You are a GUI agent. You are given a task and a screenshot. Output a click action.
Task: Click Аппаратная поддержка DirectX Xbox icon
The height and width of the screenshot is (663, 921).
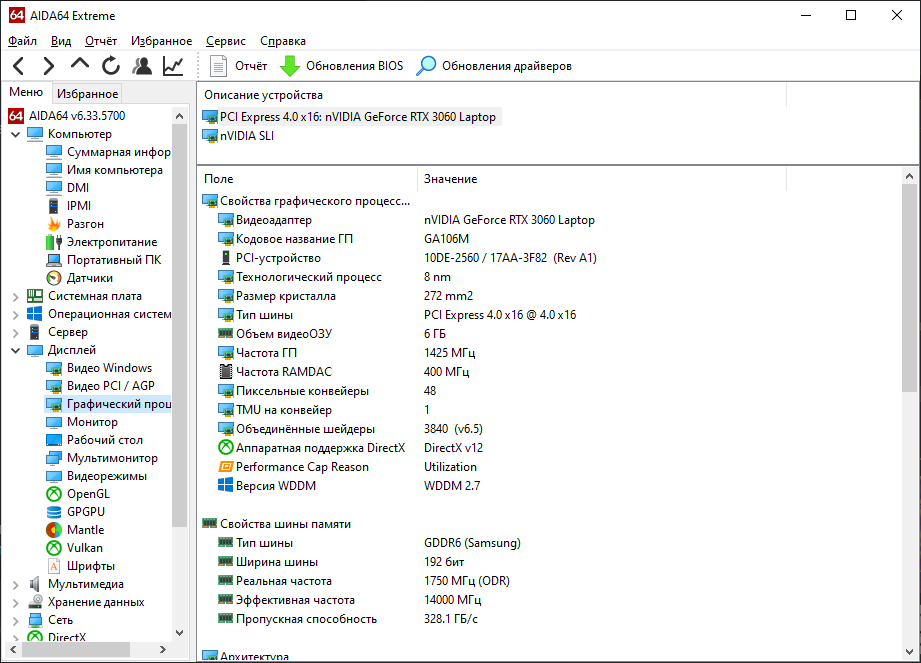point(226,447)
